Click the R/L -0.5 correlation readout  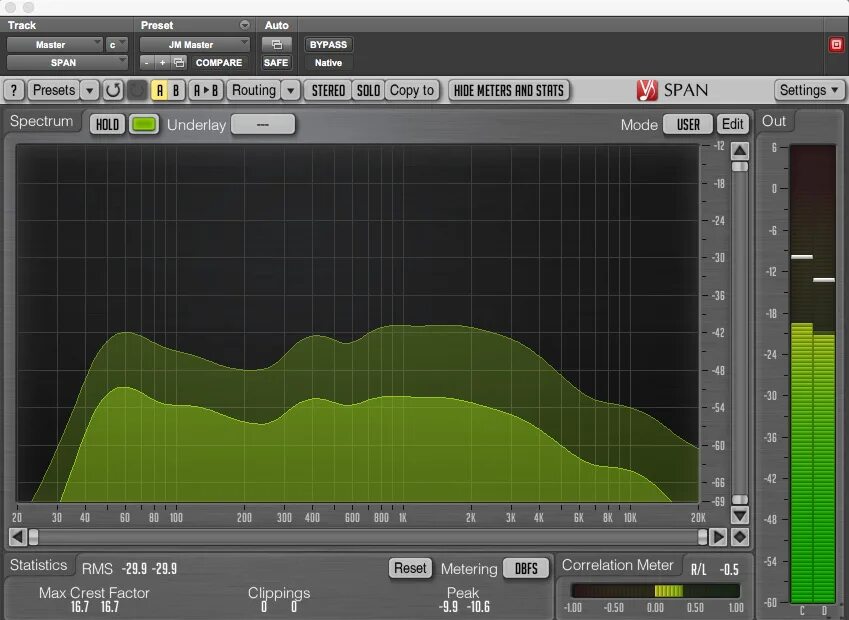(715, 570)
